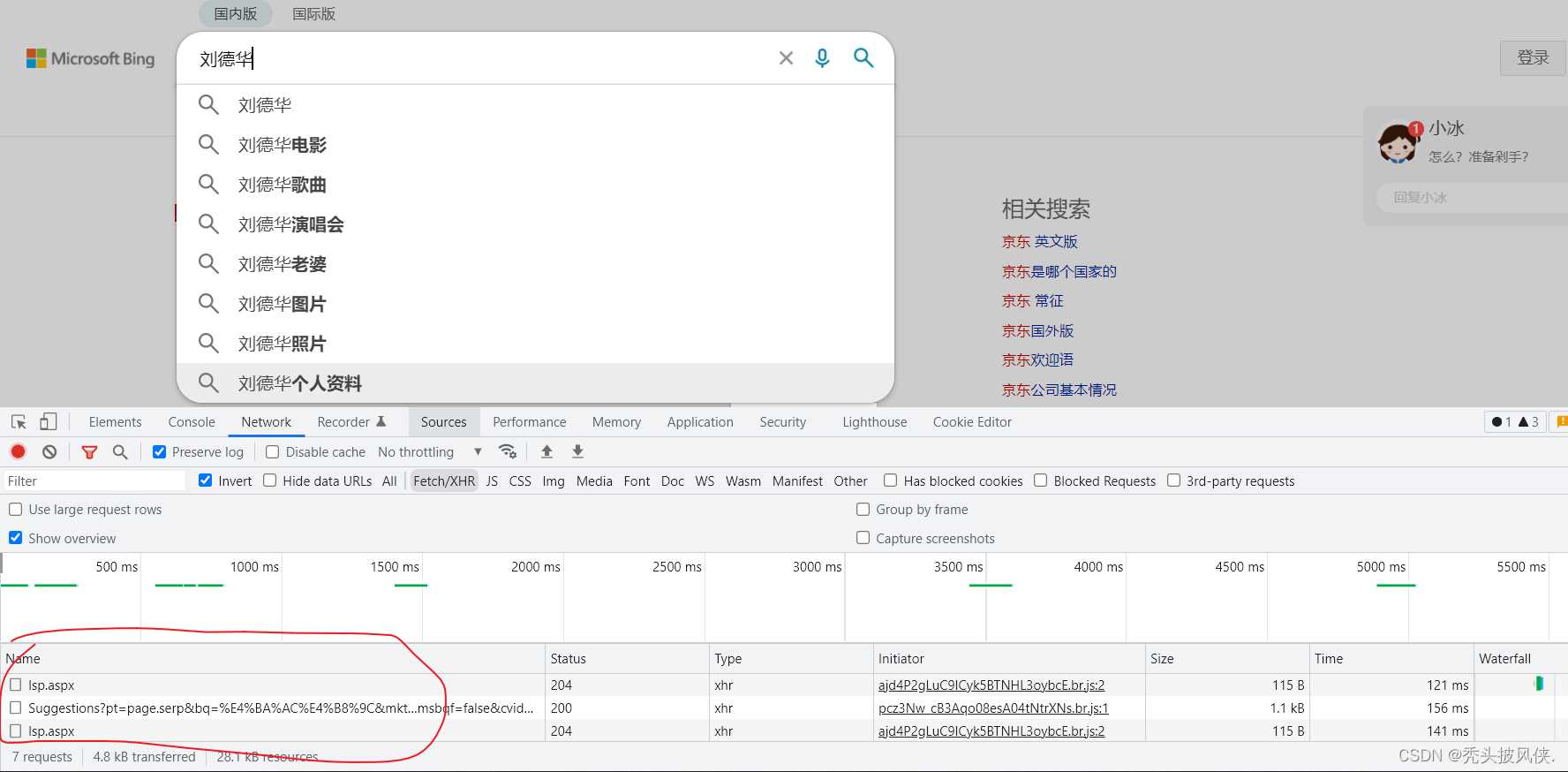
Task: Click the Filter text input field
Action: (93, 481)
